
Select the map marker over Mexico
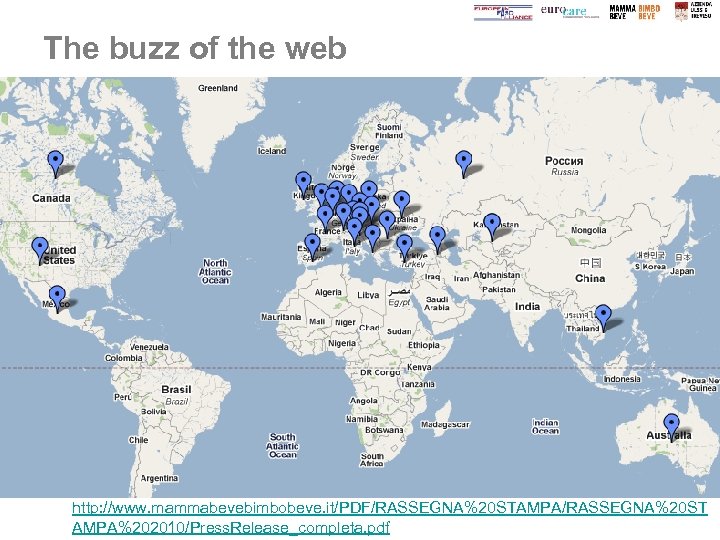click(x=57, y=299)
